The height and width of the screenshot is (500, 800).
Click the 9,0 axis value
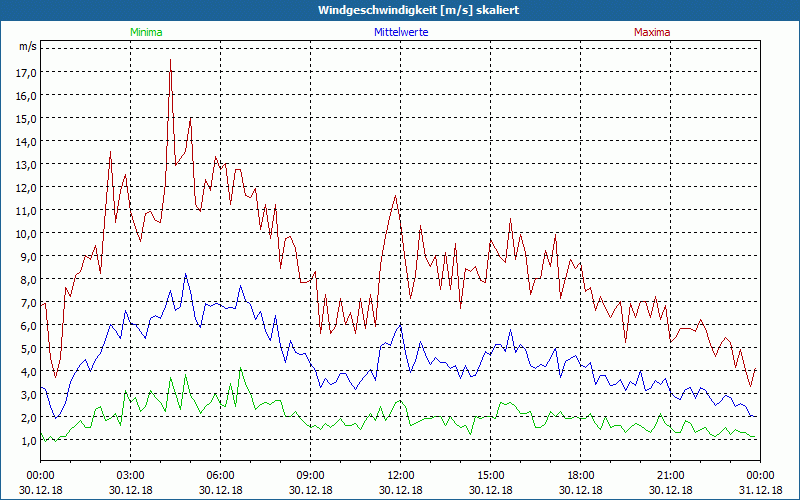click(x=28, y=257)
